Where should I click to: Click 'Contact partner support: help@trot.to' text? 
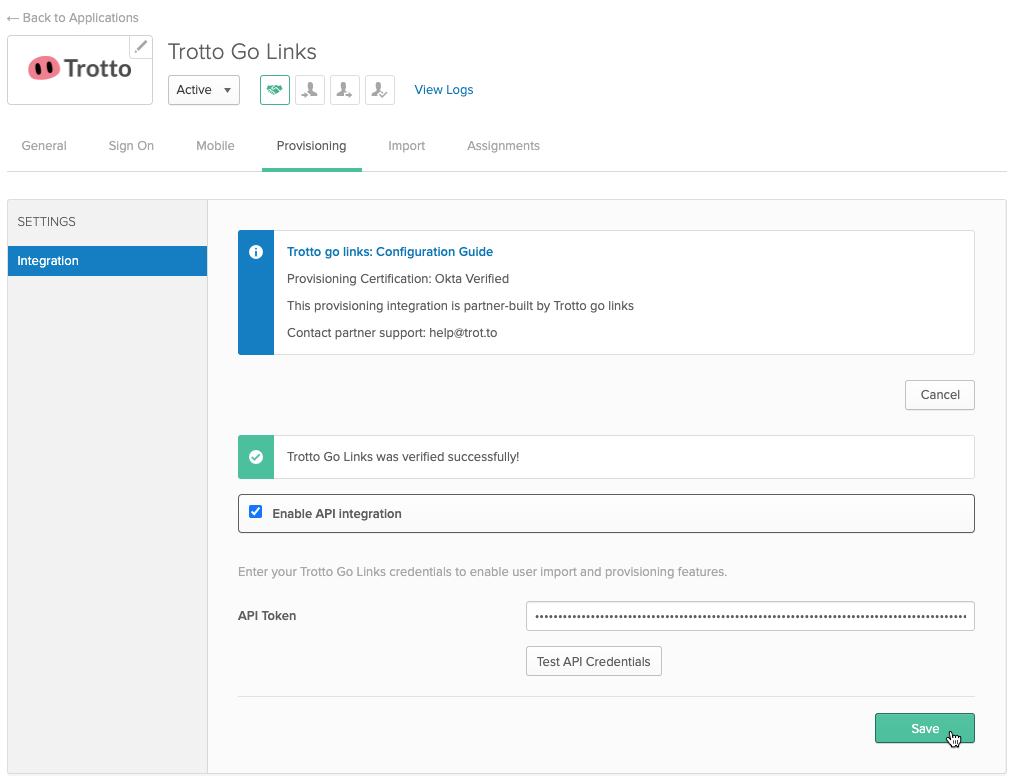pyautogui.click(x=392, y=333)
